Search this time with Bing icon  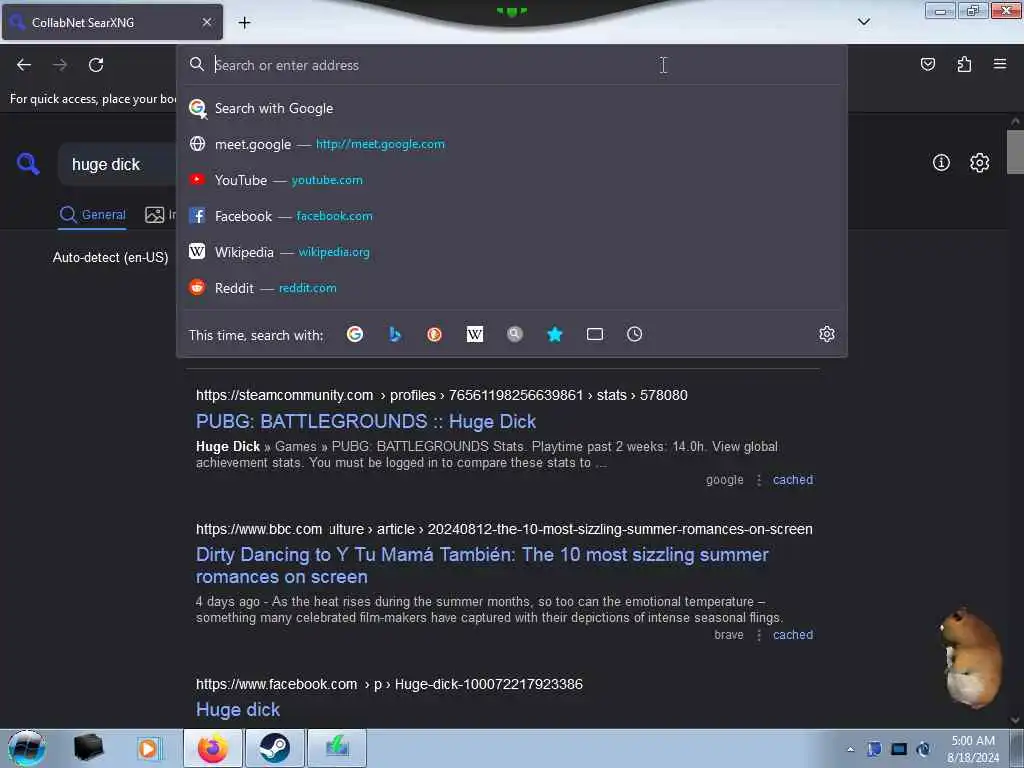click(394, 334)
